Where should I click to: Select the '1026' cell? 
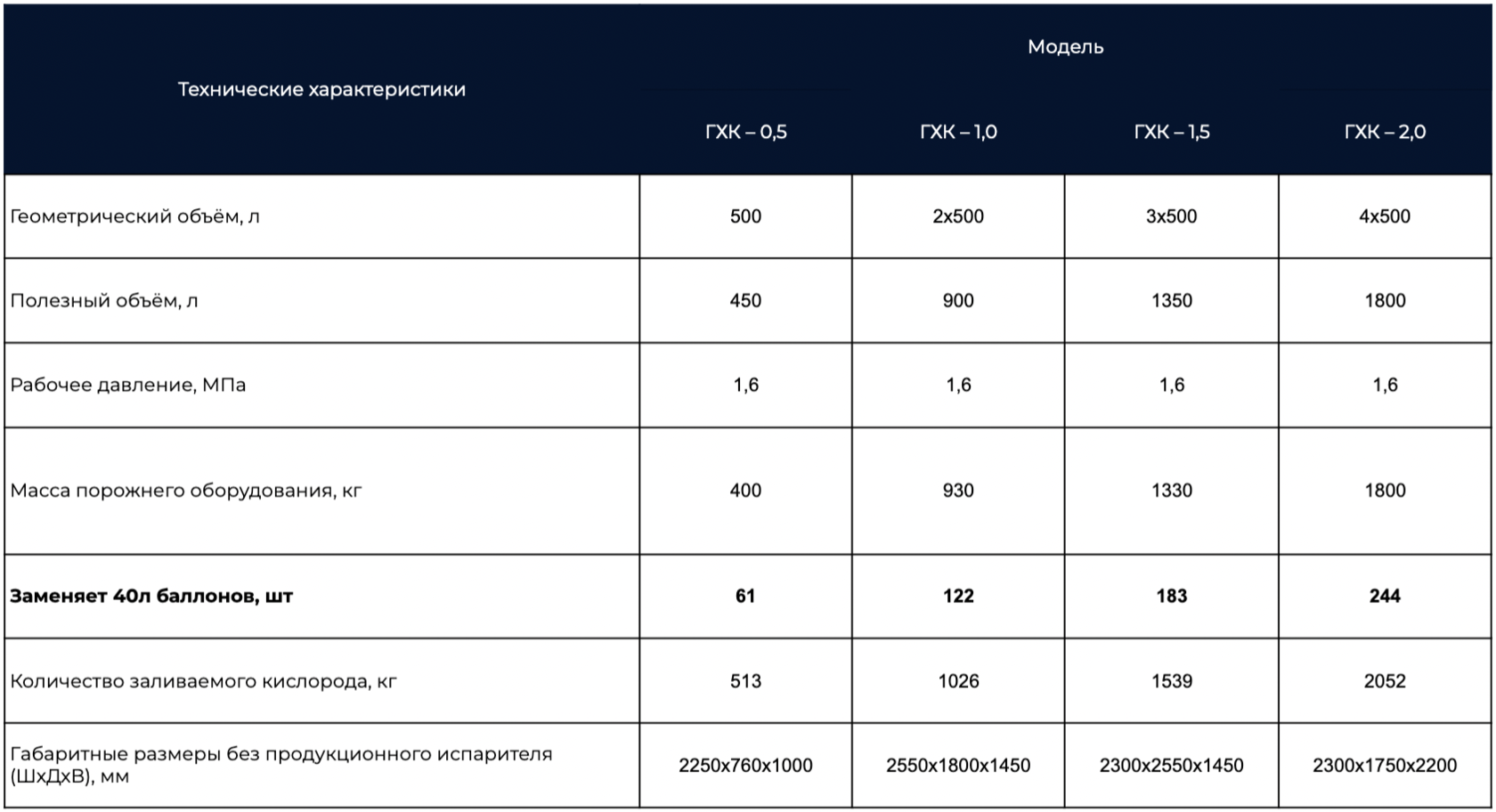pos(958,682)
